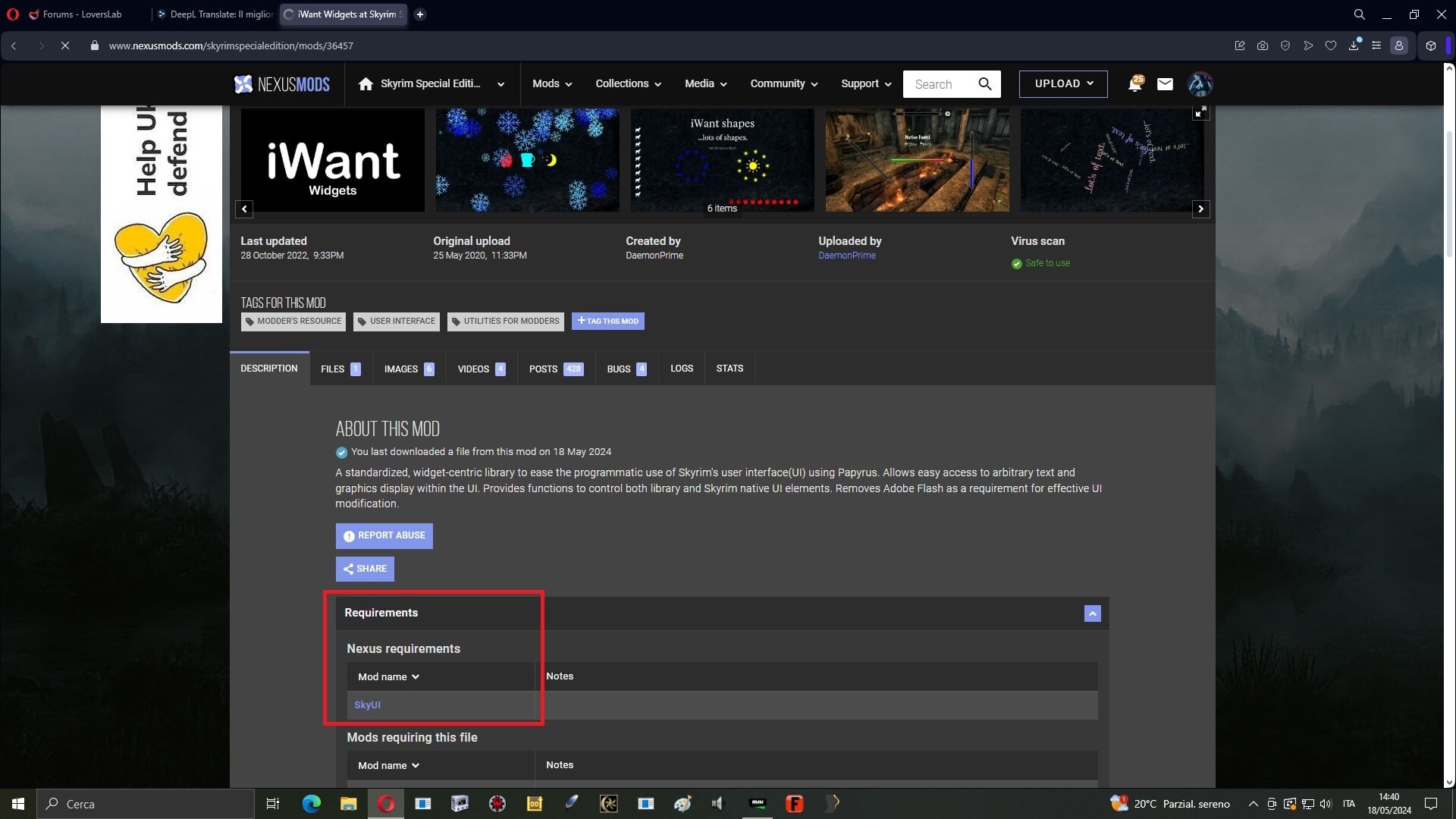Open the iWant Widgets title thumbnail

333,160
